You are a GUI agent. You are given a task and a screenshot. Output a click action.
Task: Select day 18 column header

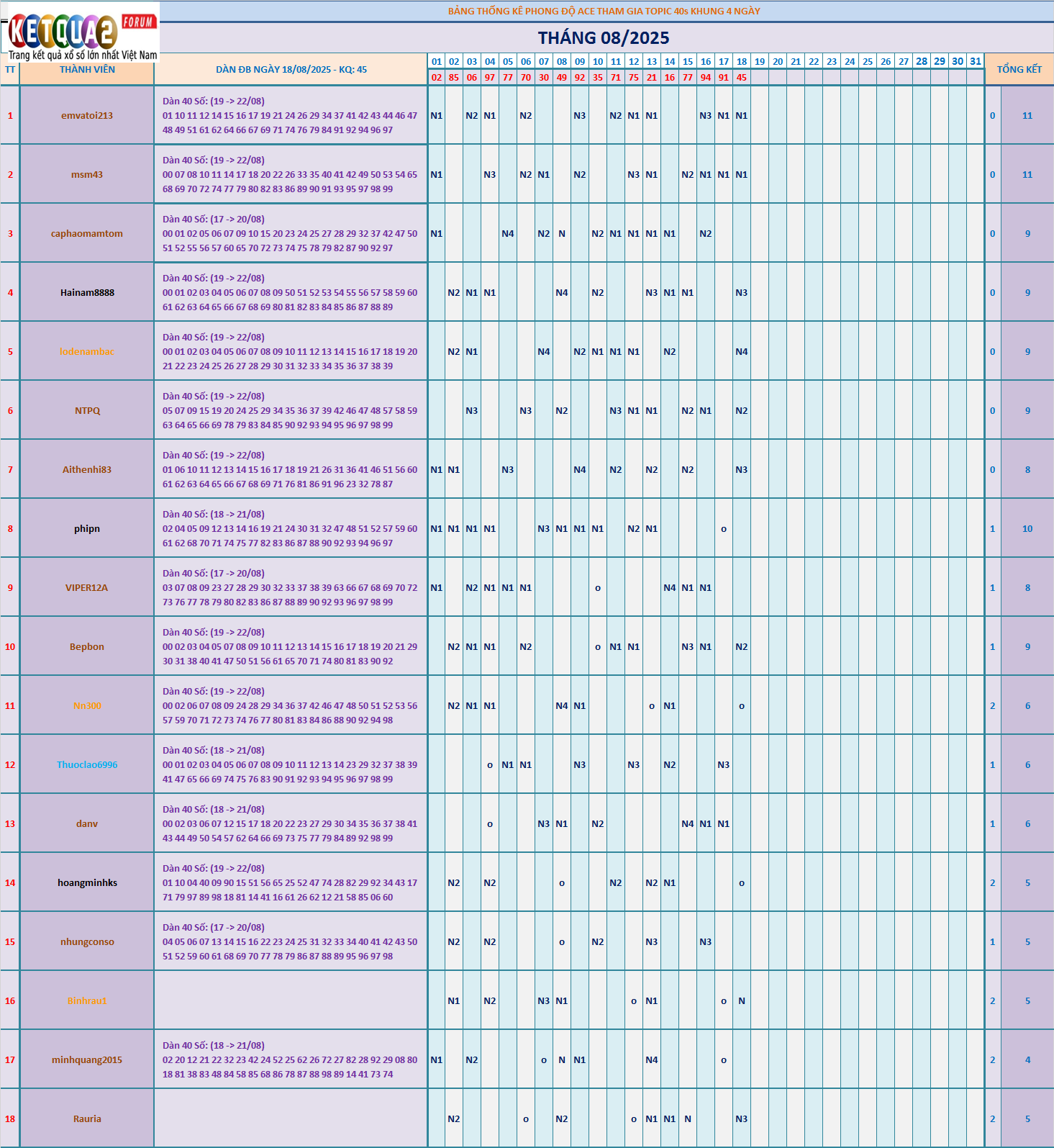742,62
